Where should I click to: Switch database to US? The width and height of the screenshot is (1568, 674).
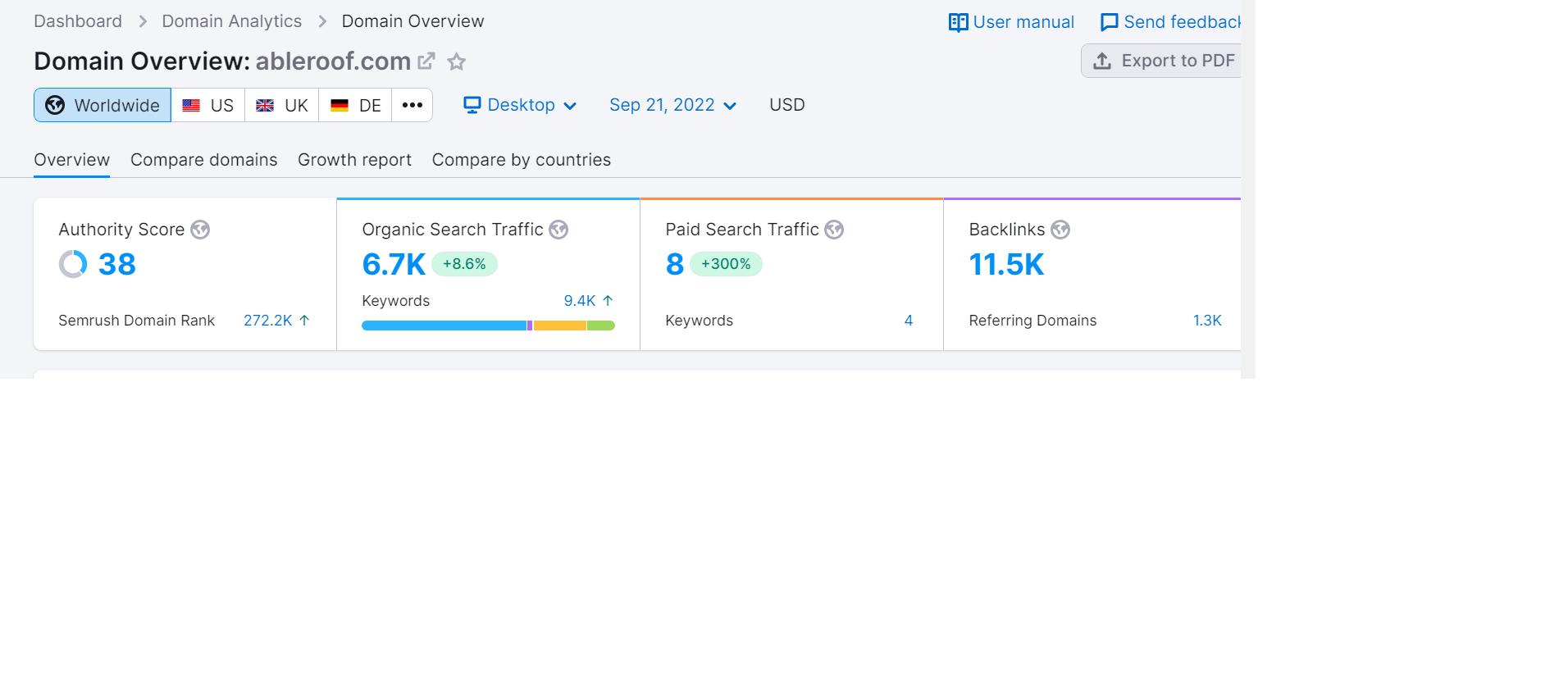pos(208,105)
